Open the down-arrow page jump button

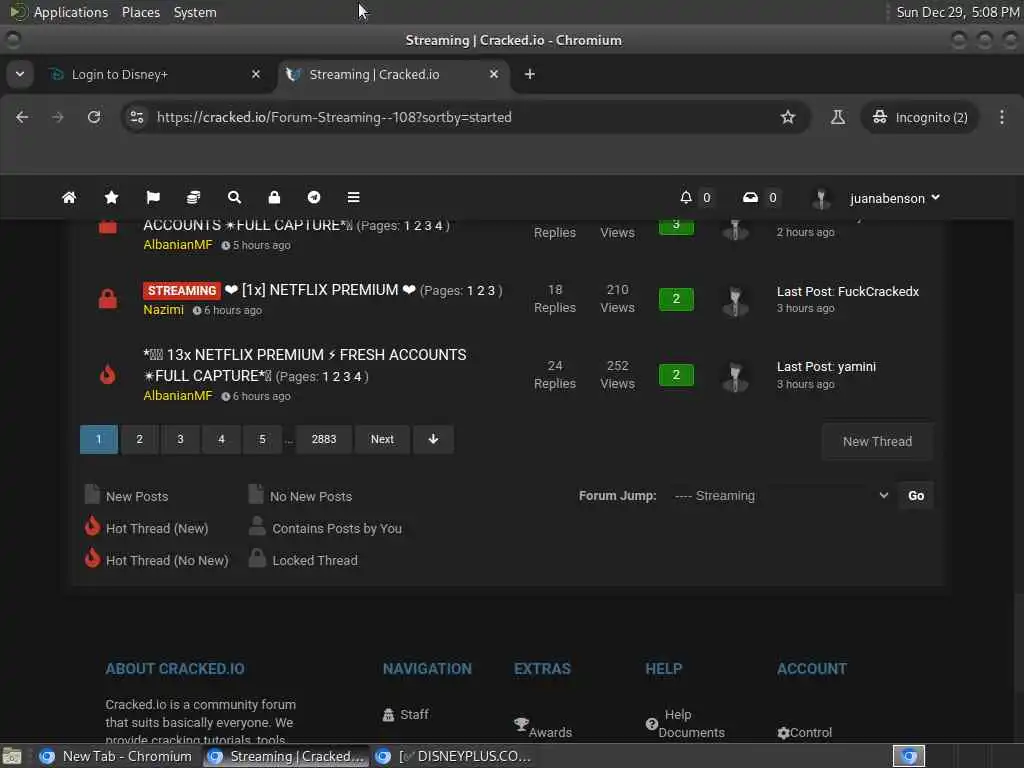[x=433, y=439]
